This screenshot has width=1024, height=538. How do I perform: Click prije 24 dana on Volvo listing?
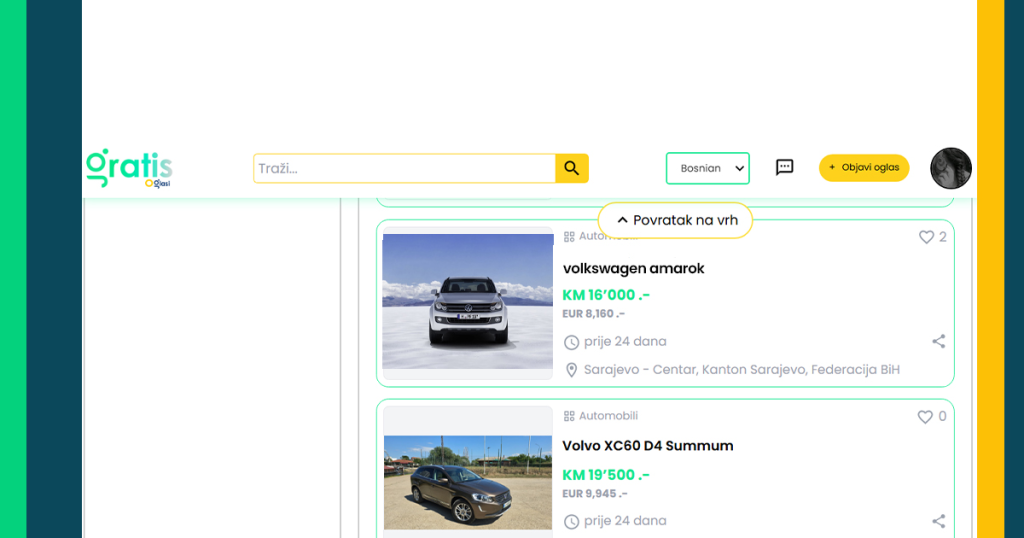pyautogui.click(x=625, y=521)
